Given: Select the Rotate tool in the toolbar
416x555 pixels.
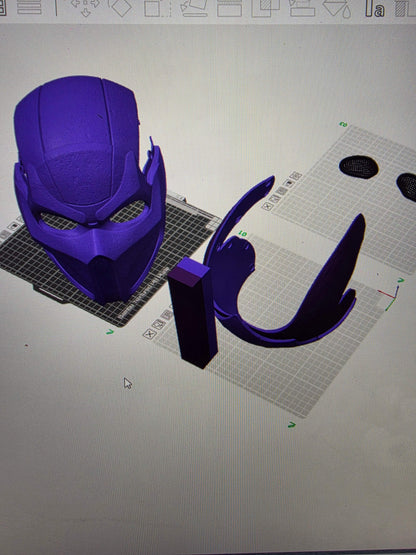Looking at the screenshot, I should pos(120,7).
